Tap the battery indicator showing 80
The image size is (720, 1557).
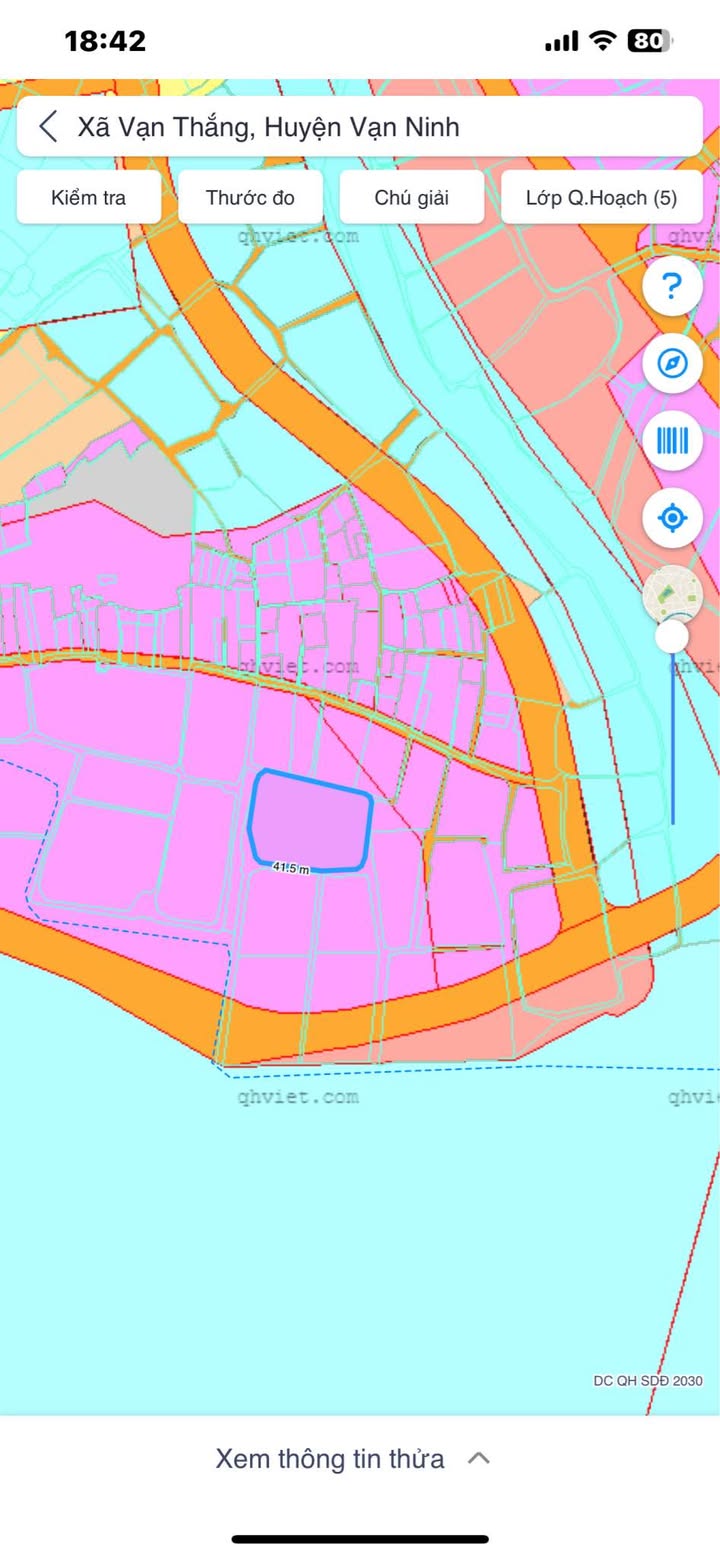coord(649,41)
